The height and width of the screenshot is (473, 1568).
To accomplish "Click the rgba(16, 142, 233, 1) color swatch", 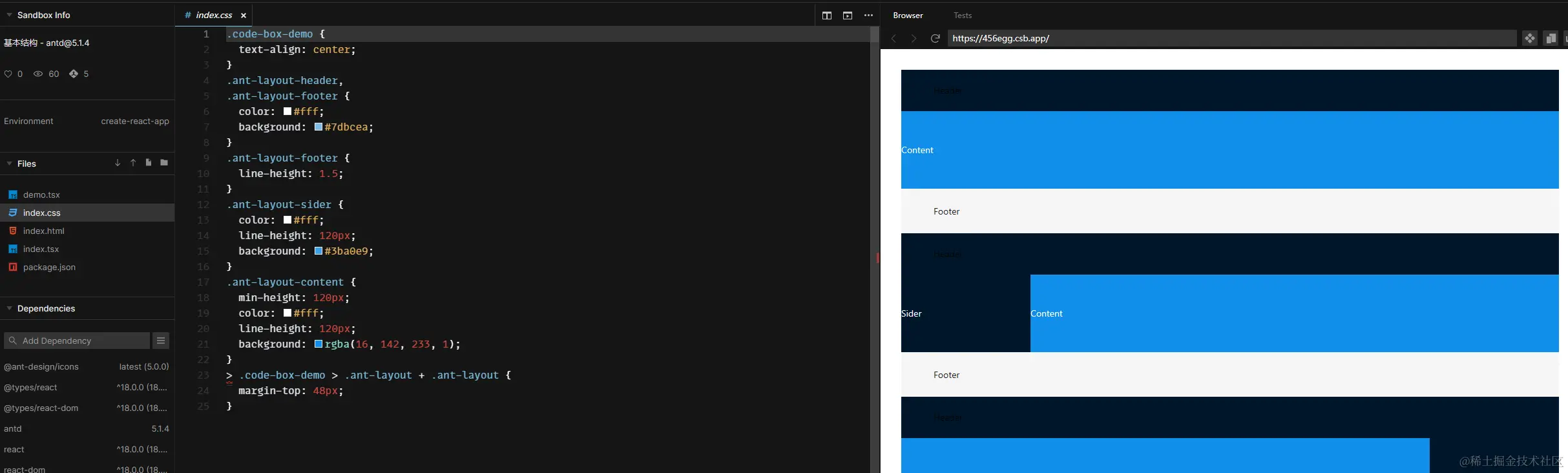I will (x=319, y=344).
